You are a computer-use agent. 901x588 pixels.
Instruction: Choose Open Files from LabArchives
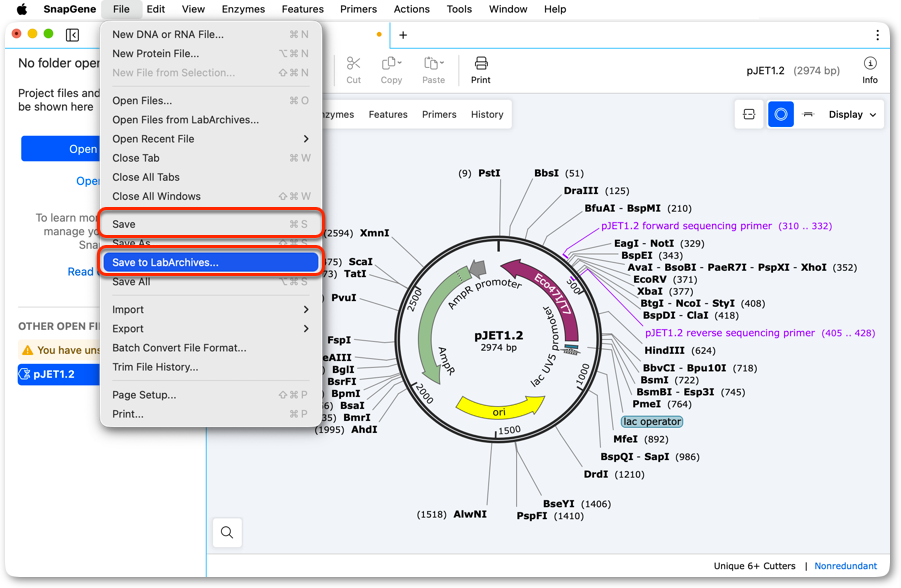point(210,120)
